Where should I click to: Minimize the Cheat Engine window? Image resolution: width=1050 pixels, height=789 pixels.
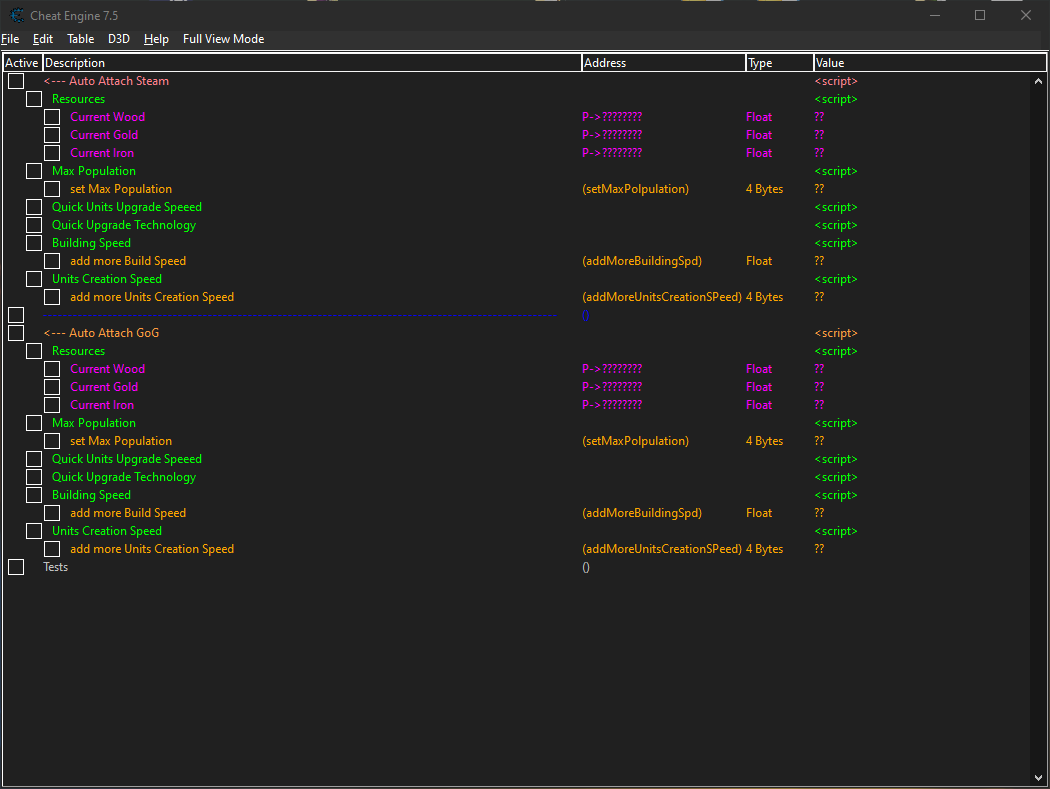pyautogui.click(x=935, y=15)
